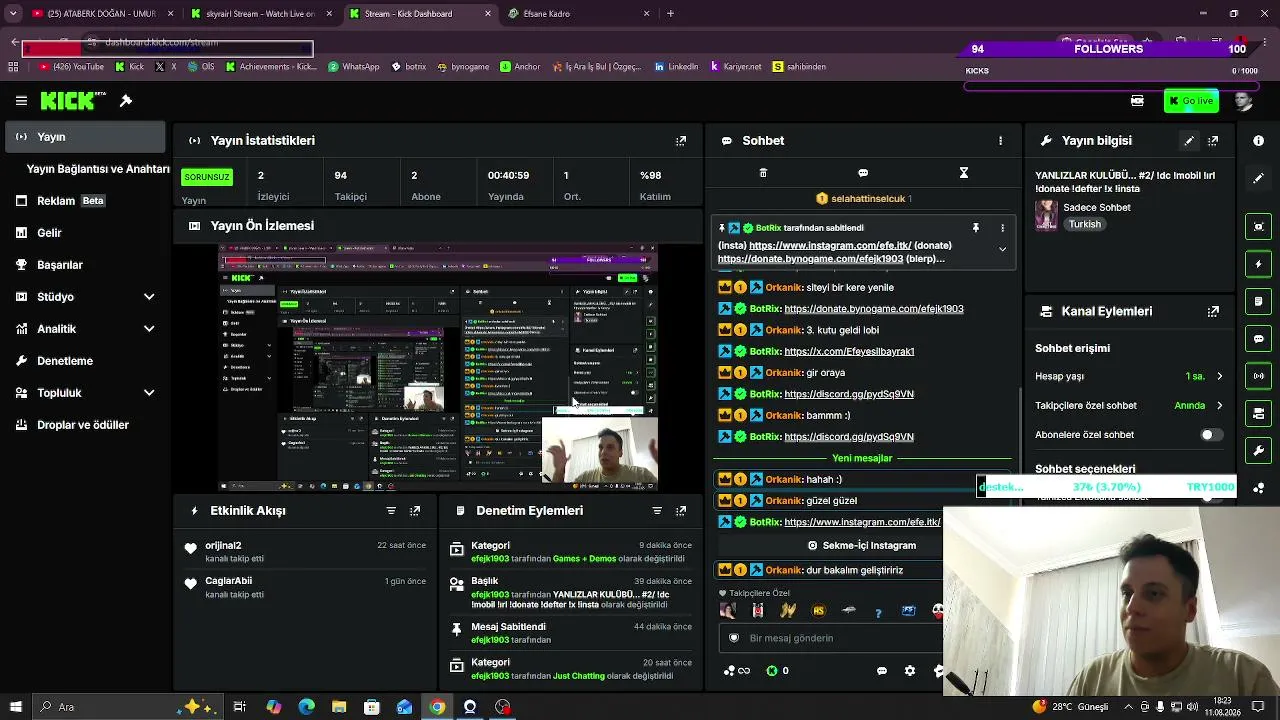Open botrix bookmark in bookmarks bar

click(x=409, y=67)
